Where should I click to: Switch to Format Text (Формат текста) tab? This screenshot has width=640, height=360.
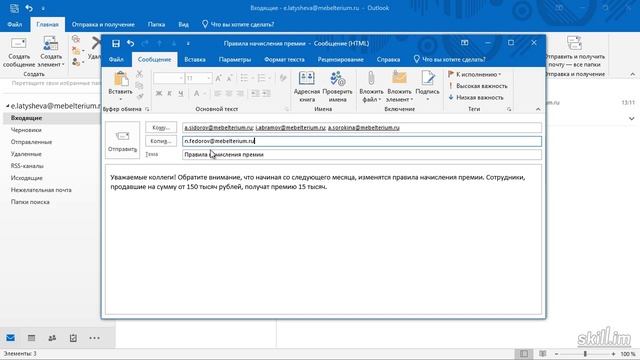[284, 60]
